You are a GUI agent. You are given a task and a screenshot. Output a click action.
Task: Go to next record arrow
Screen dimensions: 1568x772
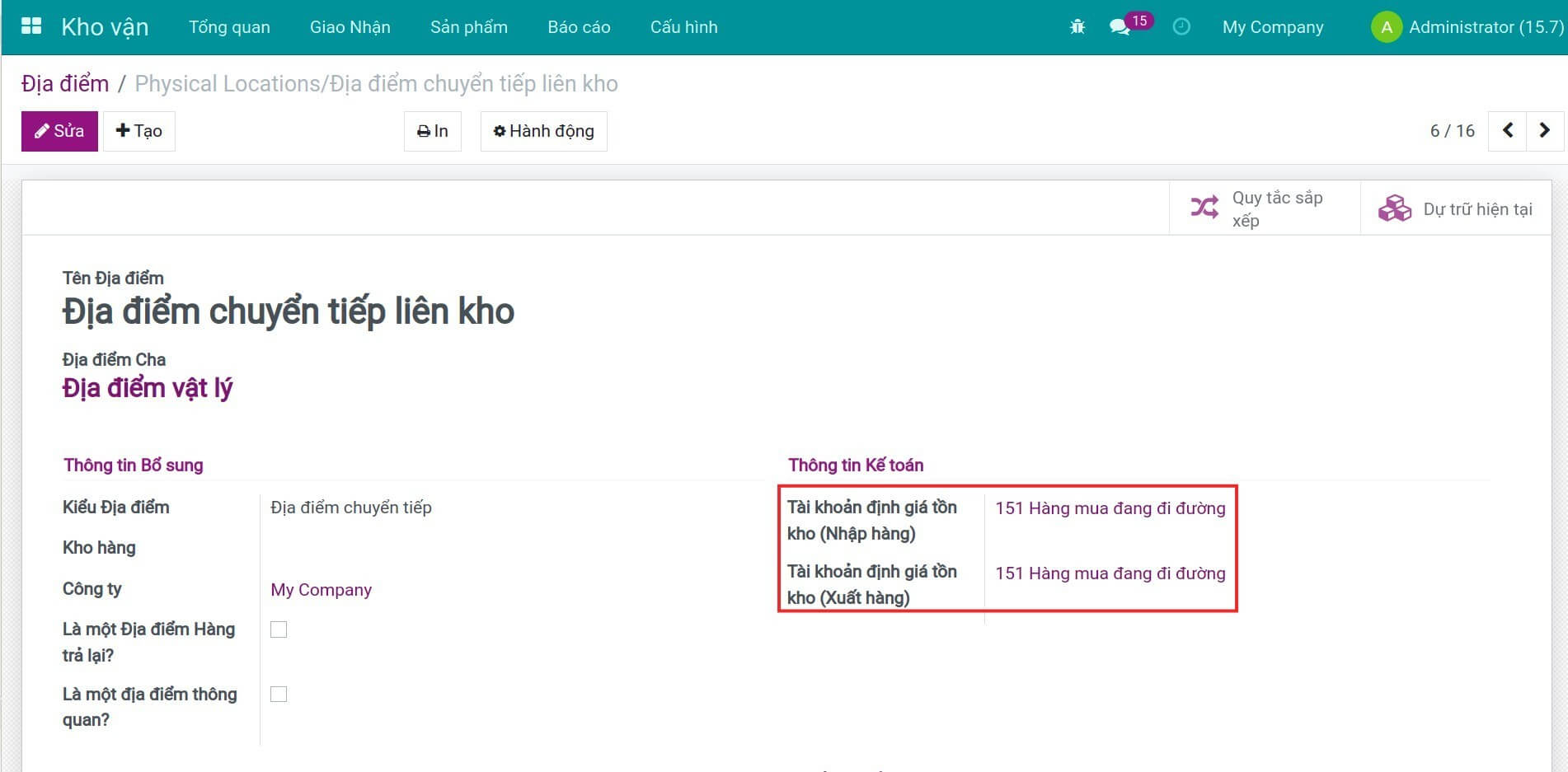pos(1544,131)
